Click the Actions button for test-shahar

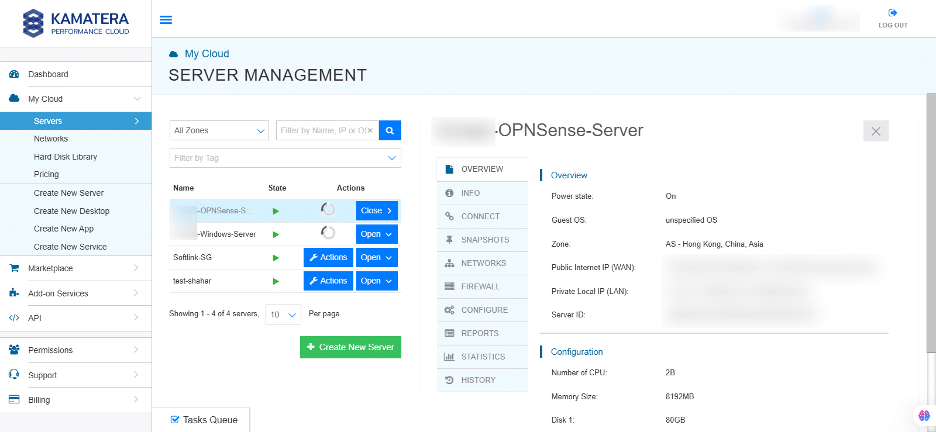(328, 281)
